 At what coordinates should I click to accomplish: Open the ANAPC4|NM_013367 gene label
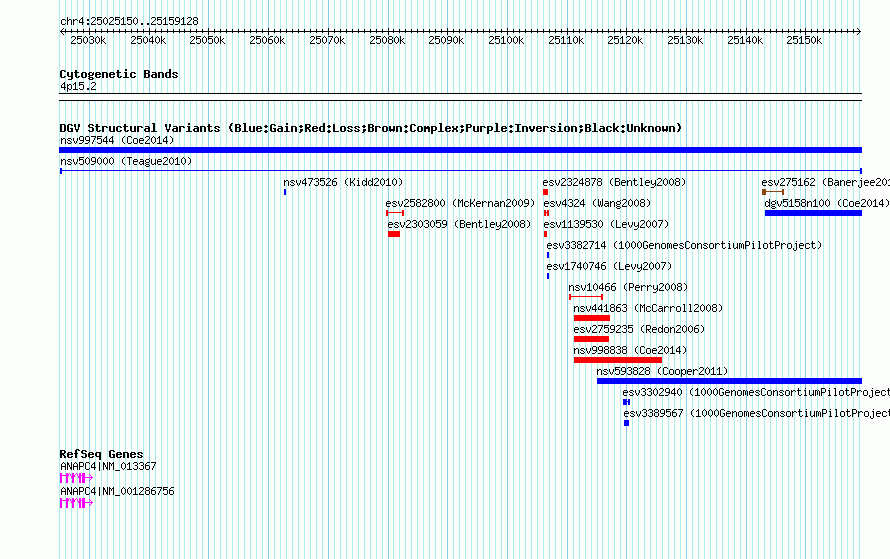(x=108, y=466)
